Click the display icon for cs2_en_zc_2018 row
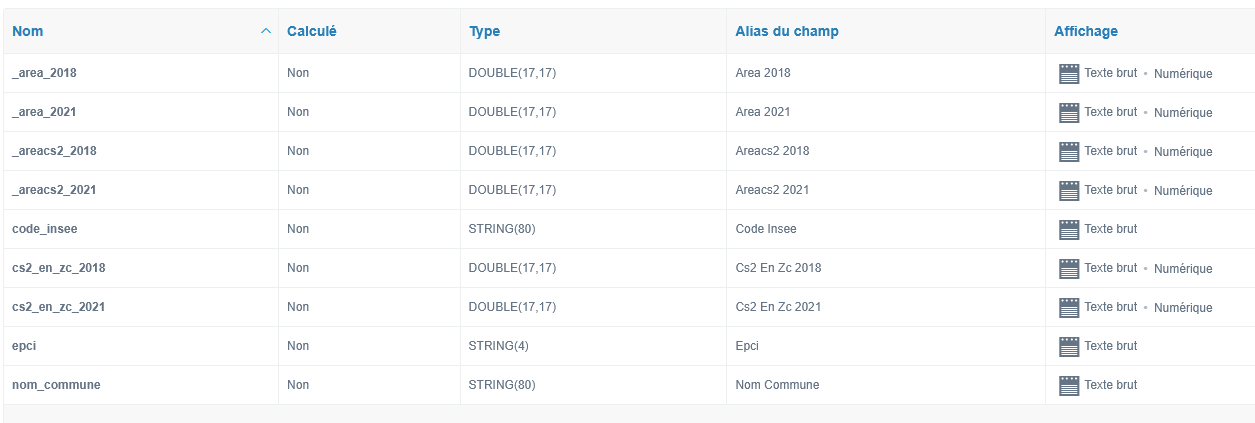Image resolution: width=1255 pixels, height=423 pixels. tap(1069, 268)
